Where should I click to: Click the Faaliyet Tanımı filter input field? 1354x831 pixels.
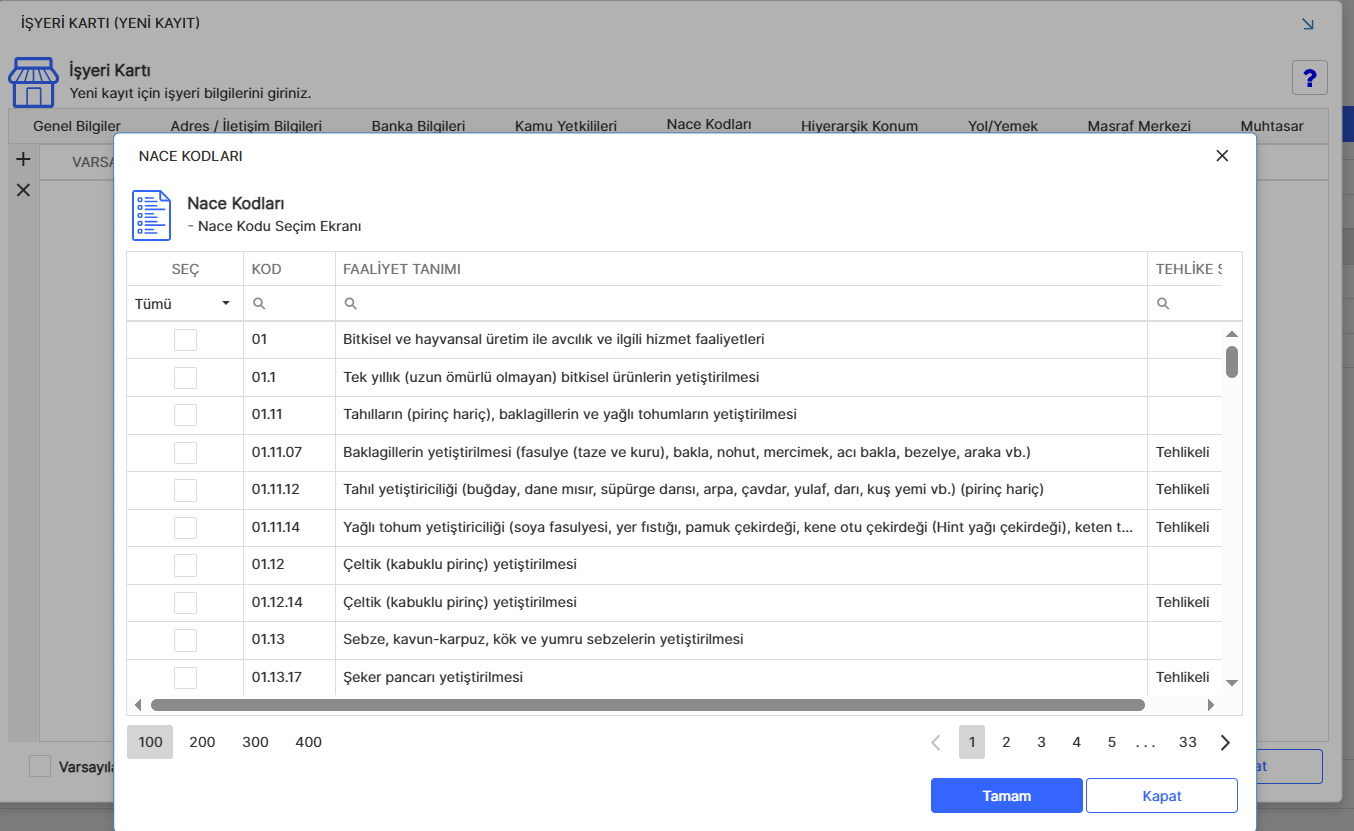(741, 303)
